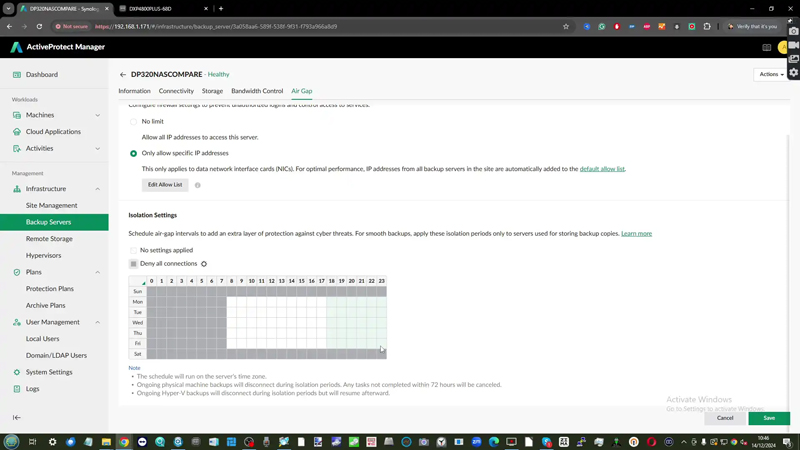The width and height of the screenshot is (800, 450).
Task: Collapse the sidebar with arrow icon
Action: point(17,417)
